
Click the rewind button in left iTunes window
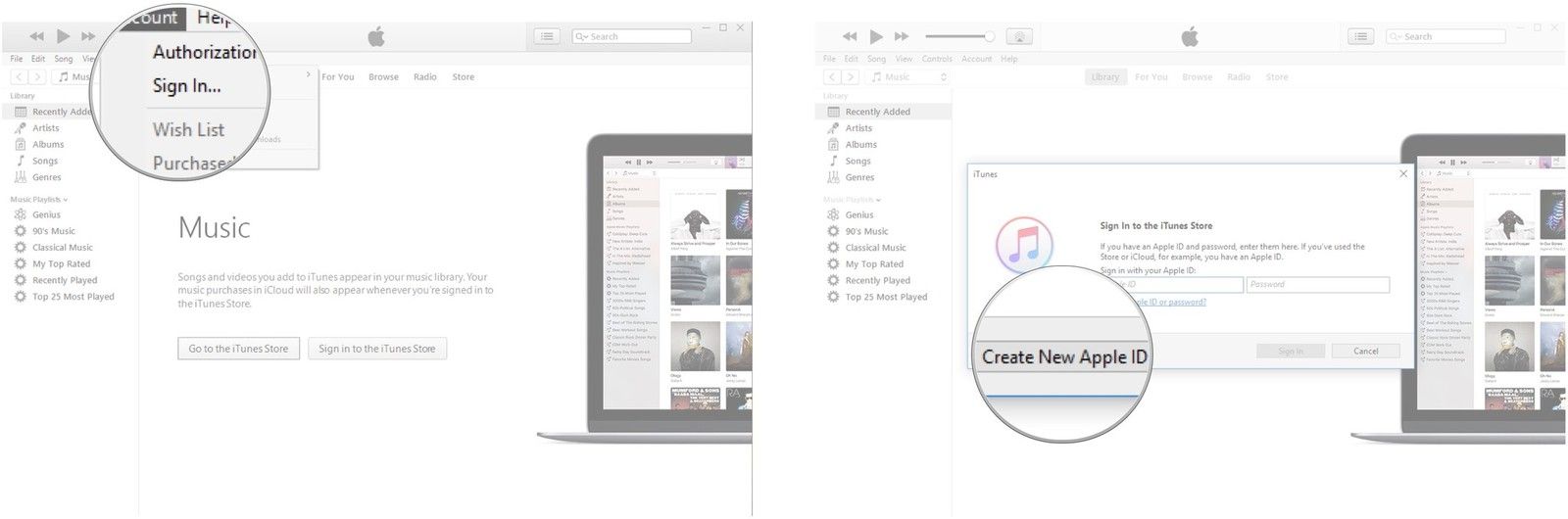click(x=36, y=36)
